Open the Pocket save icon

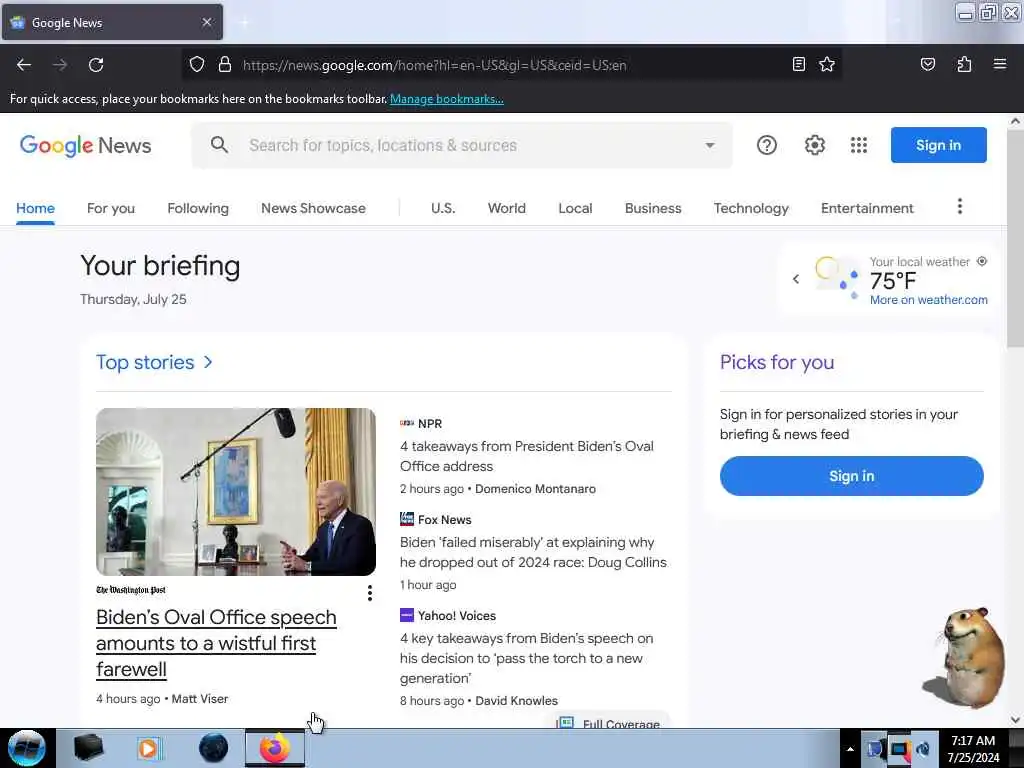(x=927, y=64)
